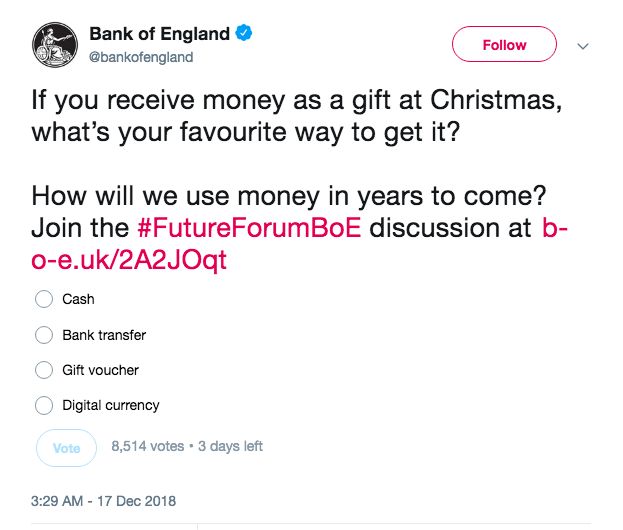Expand the tweet options chevron
The height and width of the screenshot is (530, 623).
click(x=584, y=46)
